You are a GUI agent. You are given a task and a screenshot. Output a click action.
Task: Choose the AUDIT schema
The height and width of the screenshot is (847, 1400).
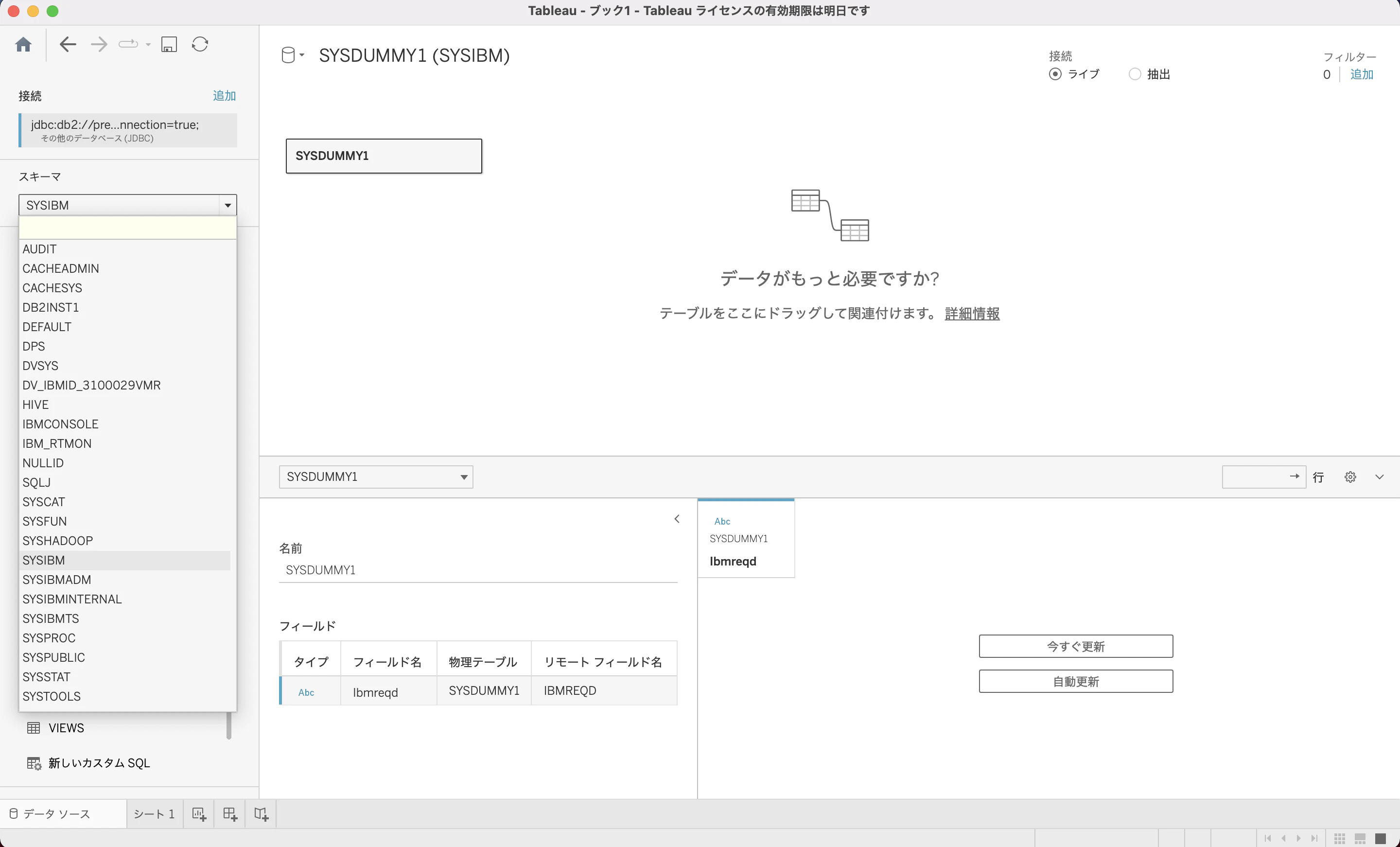[126, 249]
